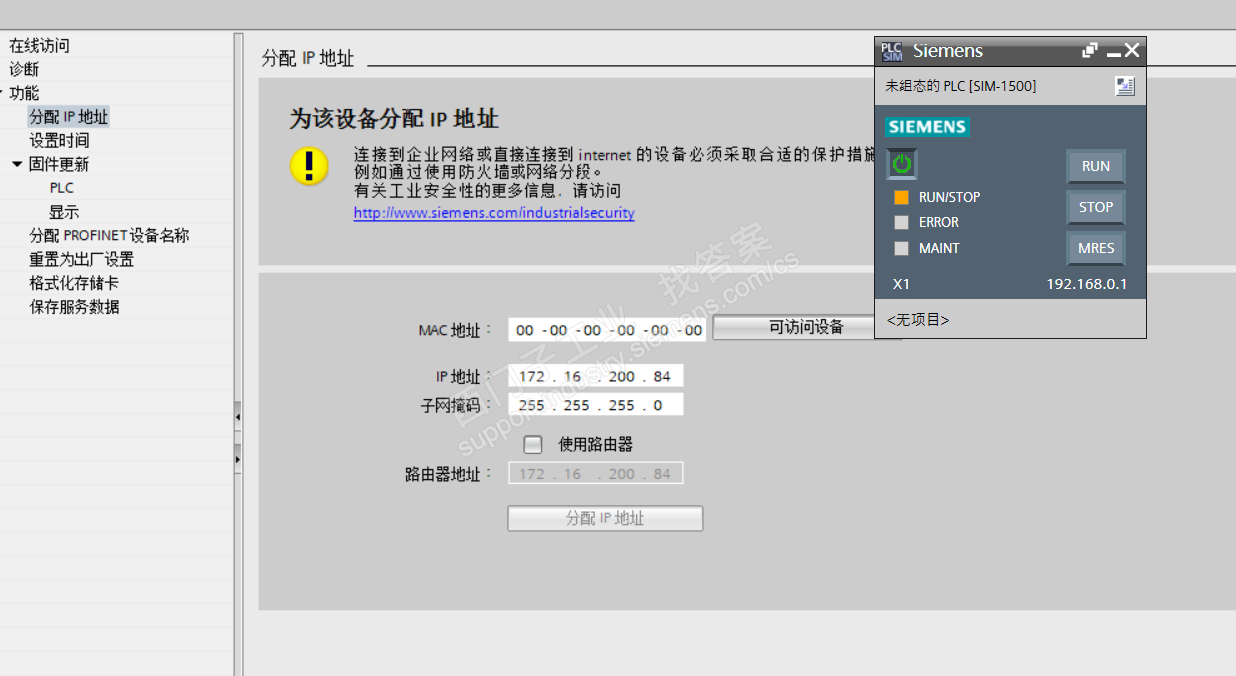Click the PLCSIM power button icon
The image size is (1236, 676).
(902, 163)
